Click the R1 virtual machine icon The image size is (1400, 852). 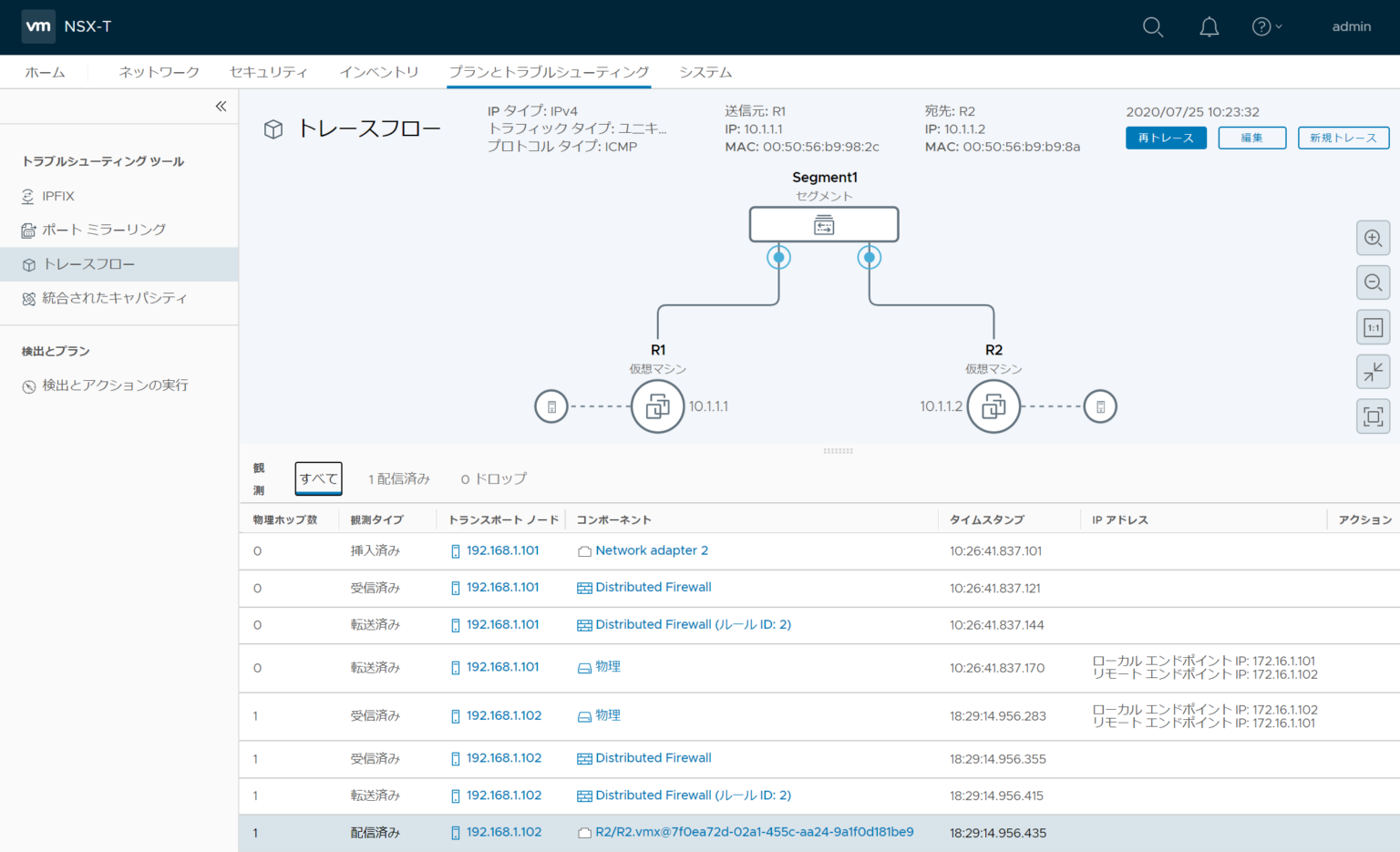click(x=657, y=405)
